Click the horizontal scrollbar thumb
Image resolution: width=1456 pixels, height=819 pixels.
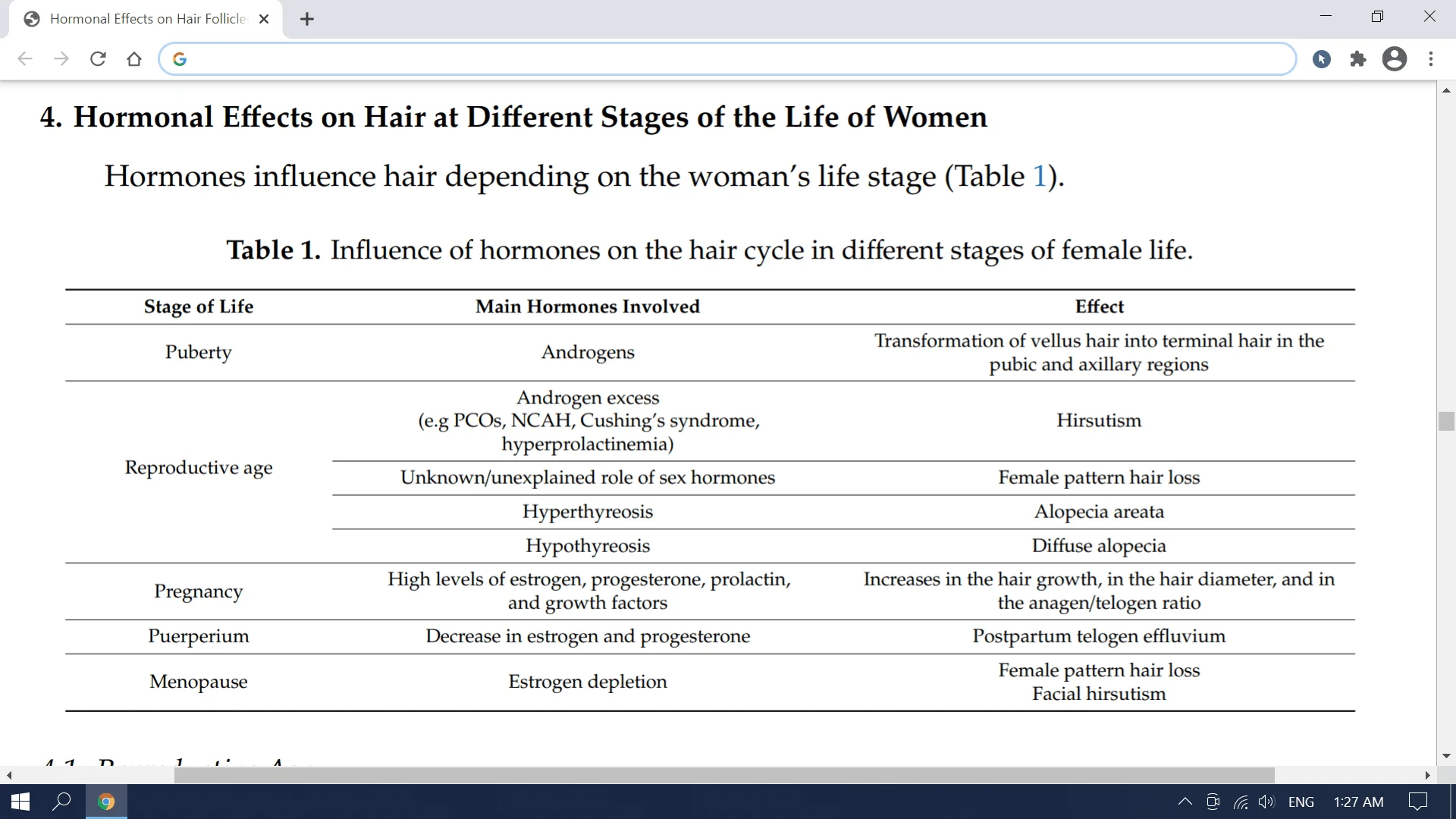tap(724, 775)
